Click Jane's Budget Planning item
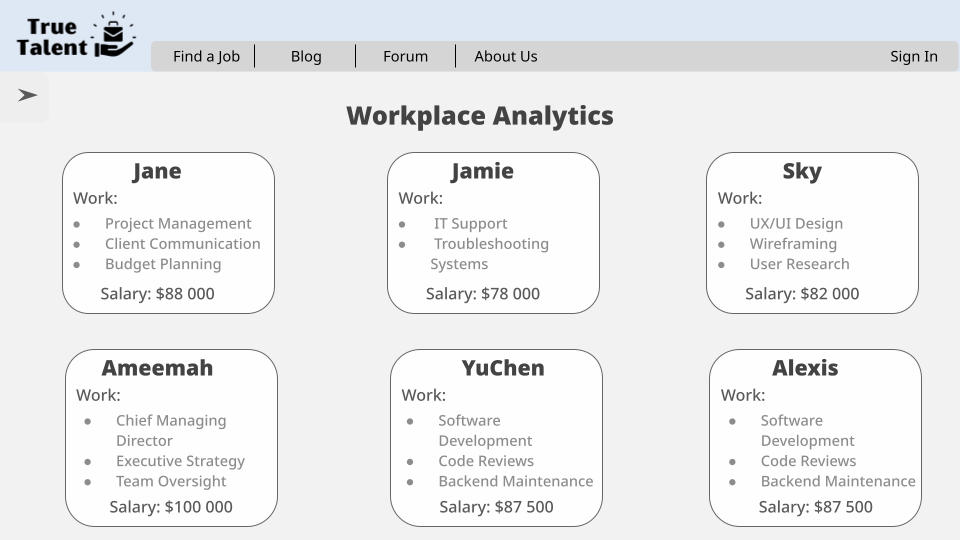The image size is (960, 540). point(163,264)
